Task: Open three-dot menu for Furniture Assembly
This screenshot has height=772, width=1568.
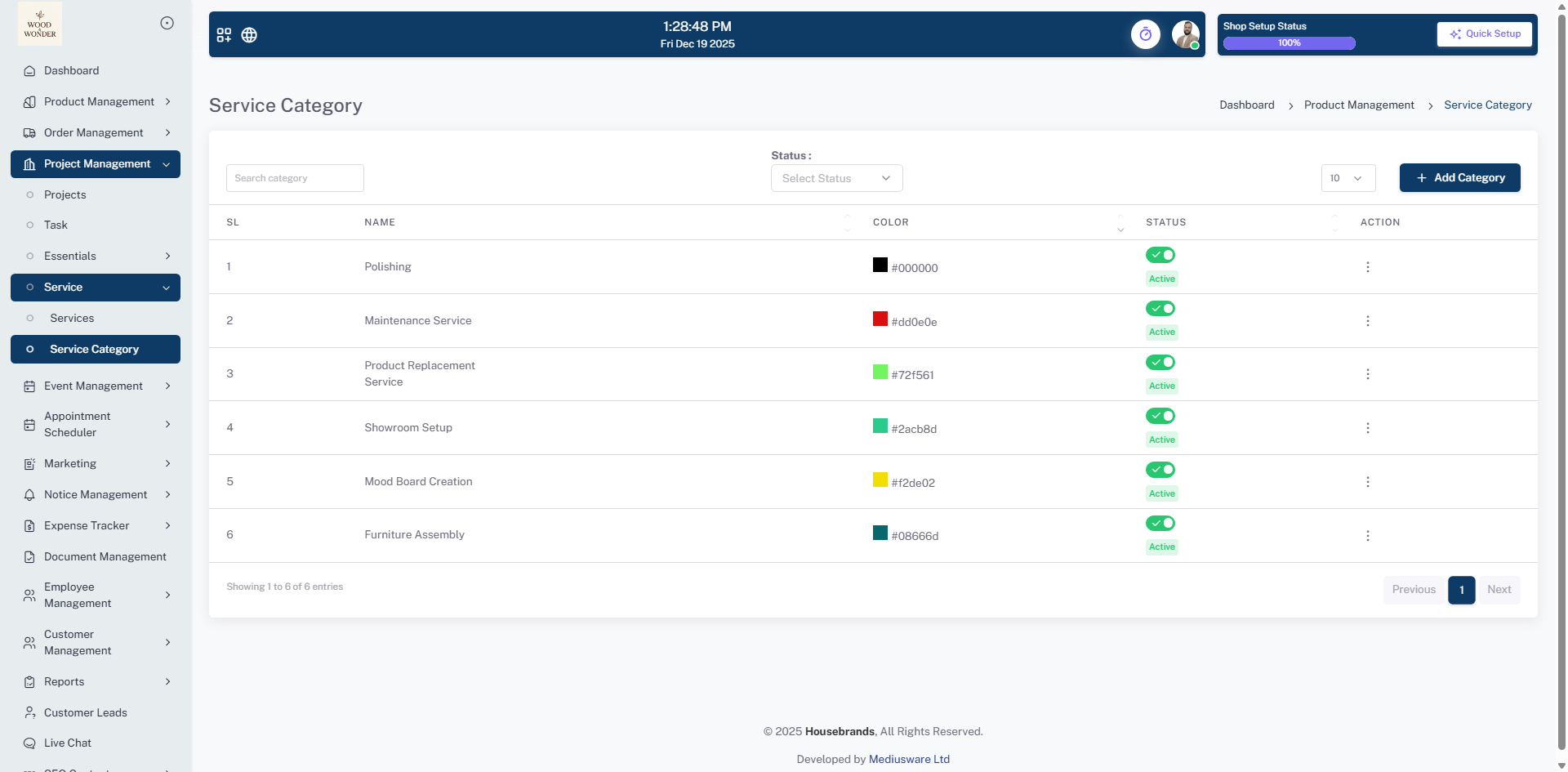Action: click(1367, 536)
